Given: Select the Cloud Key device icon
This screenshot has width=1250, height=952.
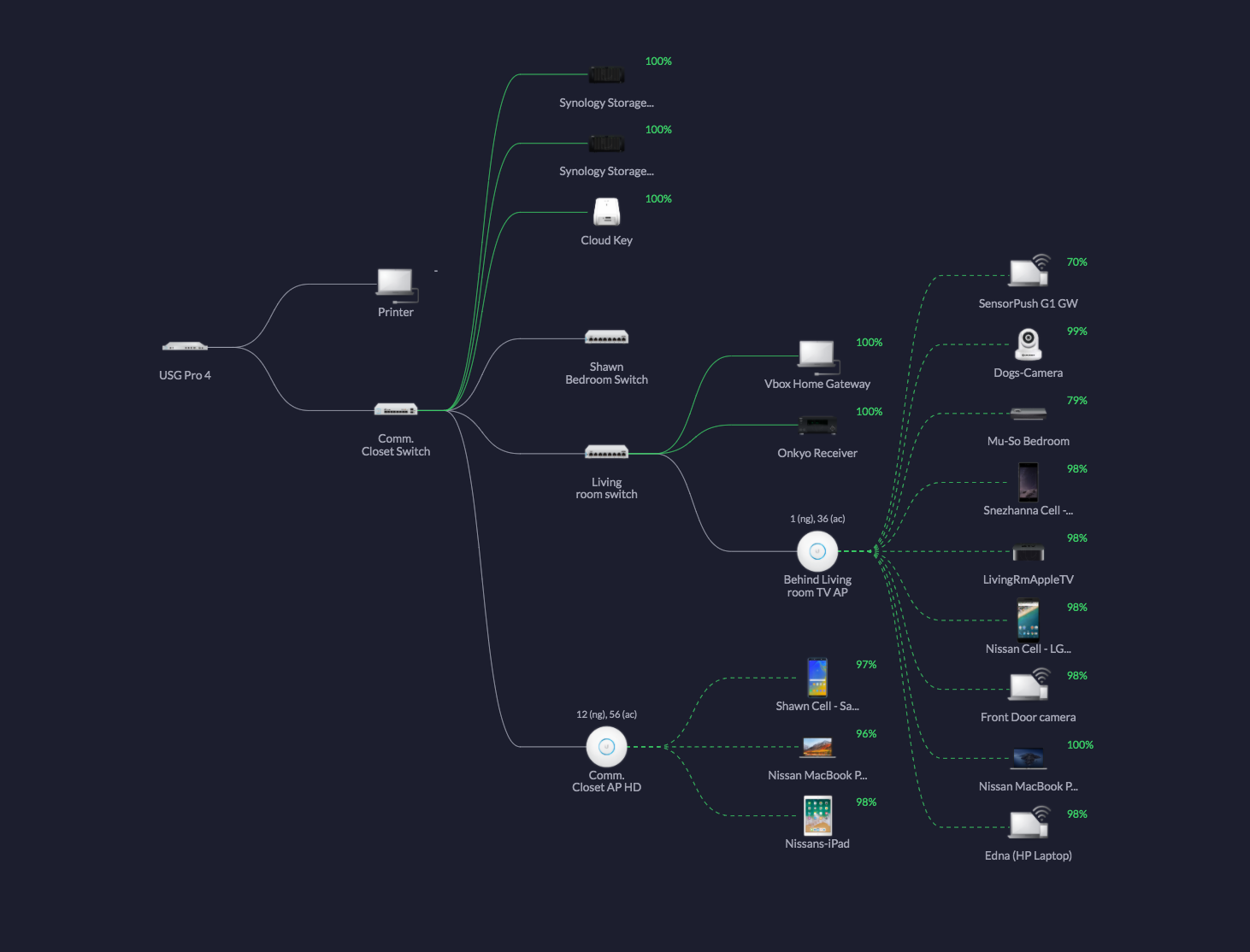Looking at the screenshot, I should coord(606,212).
